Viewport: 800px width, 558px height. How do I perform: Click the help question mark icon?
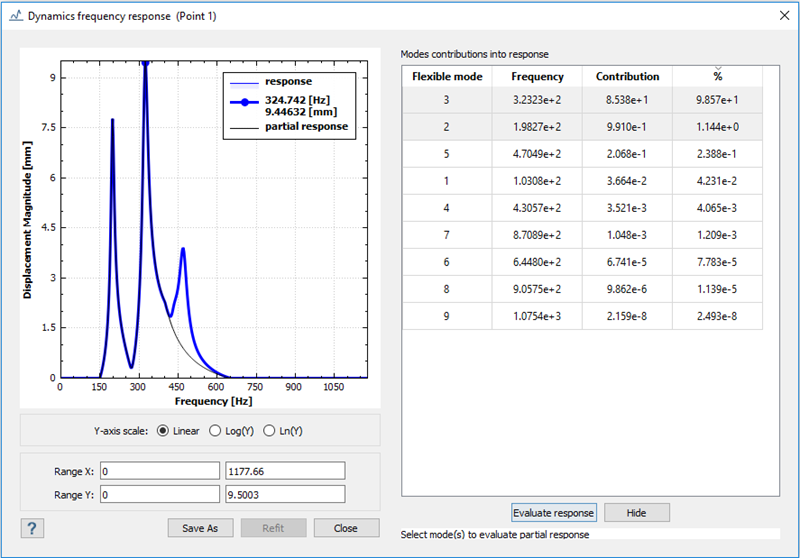point(32,528)
